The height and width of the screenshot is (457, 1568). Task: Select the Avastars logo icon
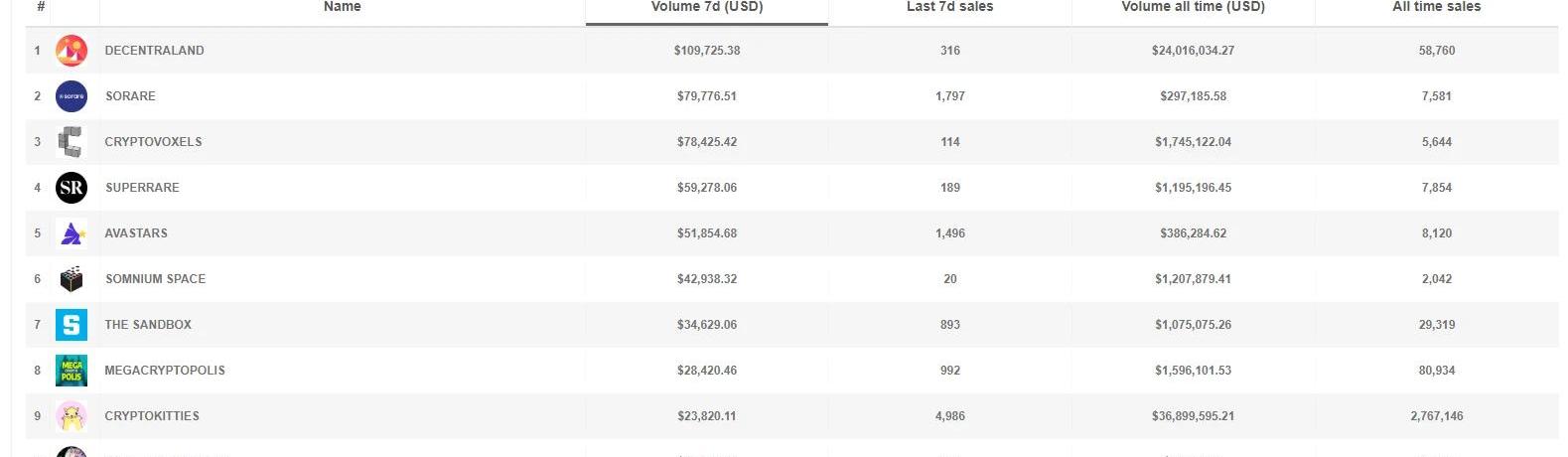coord(71,233)
